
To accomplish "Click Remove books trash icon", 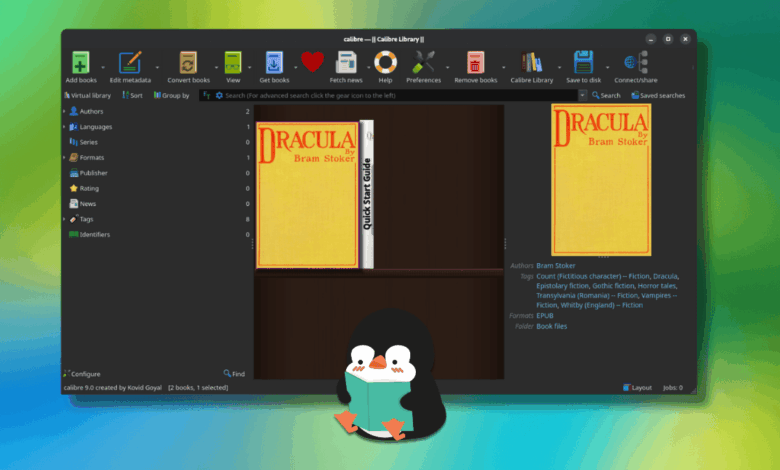I will (x=476, y=63).
